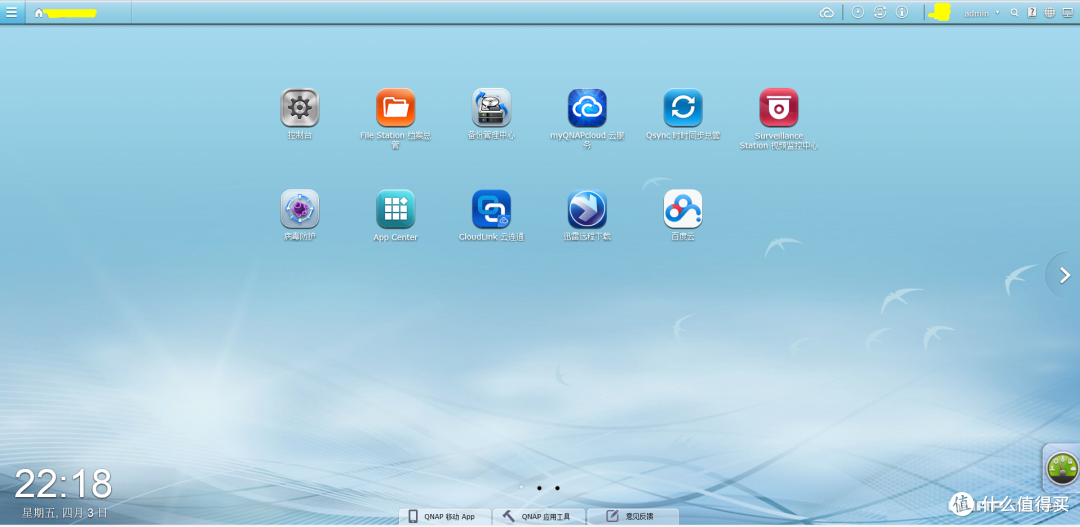This screenshot has height=527, width=1080.
Task: Open the main menu hamburger icon
Action: click(12, 12)
